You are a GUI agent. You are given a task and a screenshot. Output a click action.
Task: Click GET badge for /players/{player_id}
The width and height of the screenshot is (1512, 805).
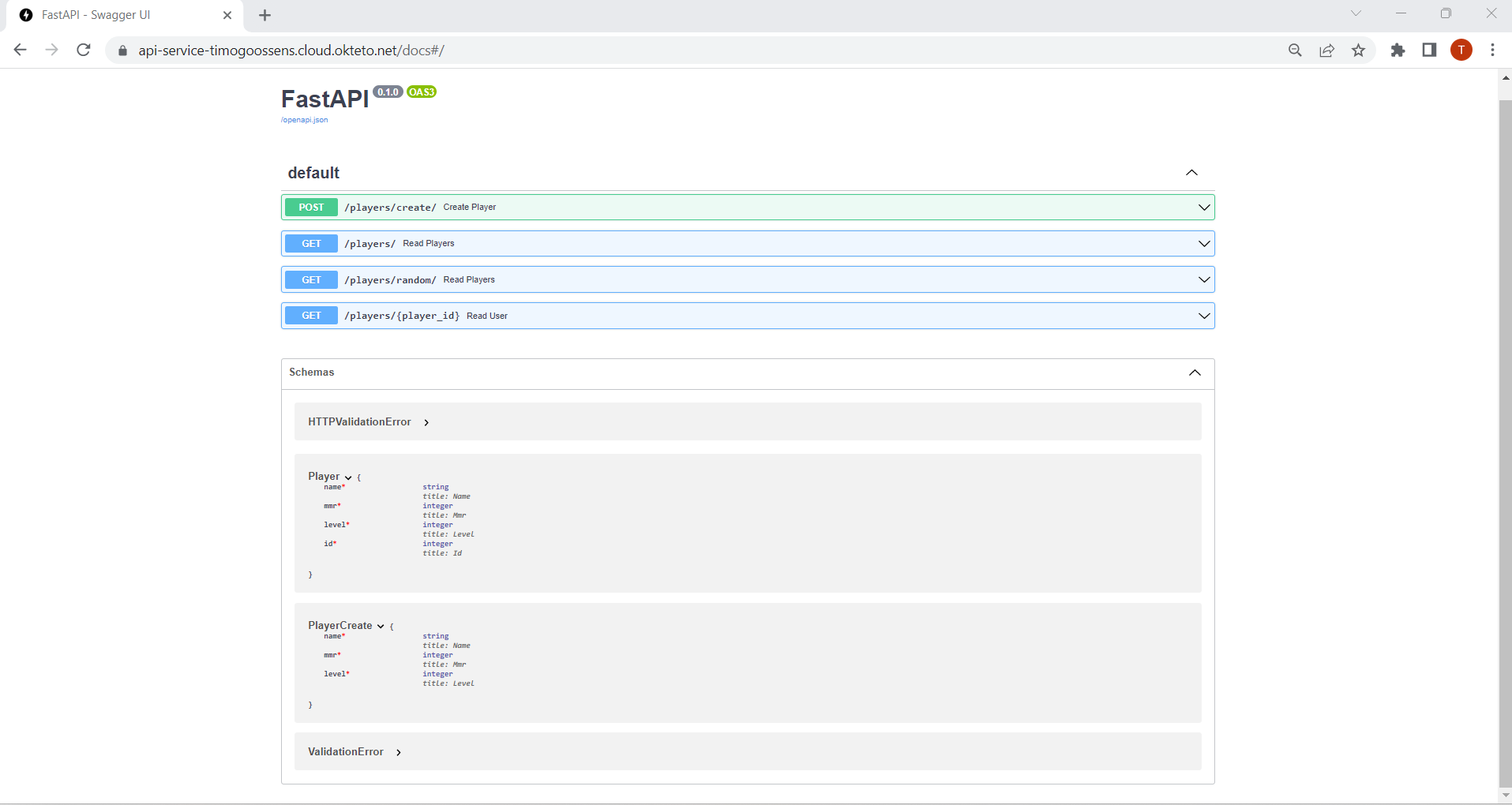[311, 316]
